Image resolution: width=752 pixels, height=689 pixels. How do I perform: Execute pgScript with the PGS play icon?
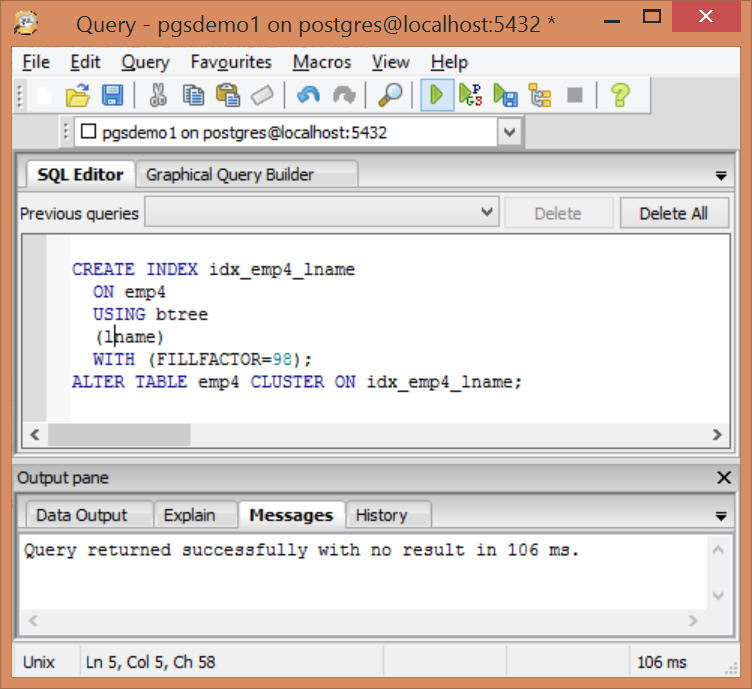pyautogui.click(x=470, y=95)
